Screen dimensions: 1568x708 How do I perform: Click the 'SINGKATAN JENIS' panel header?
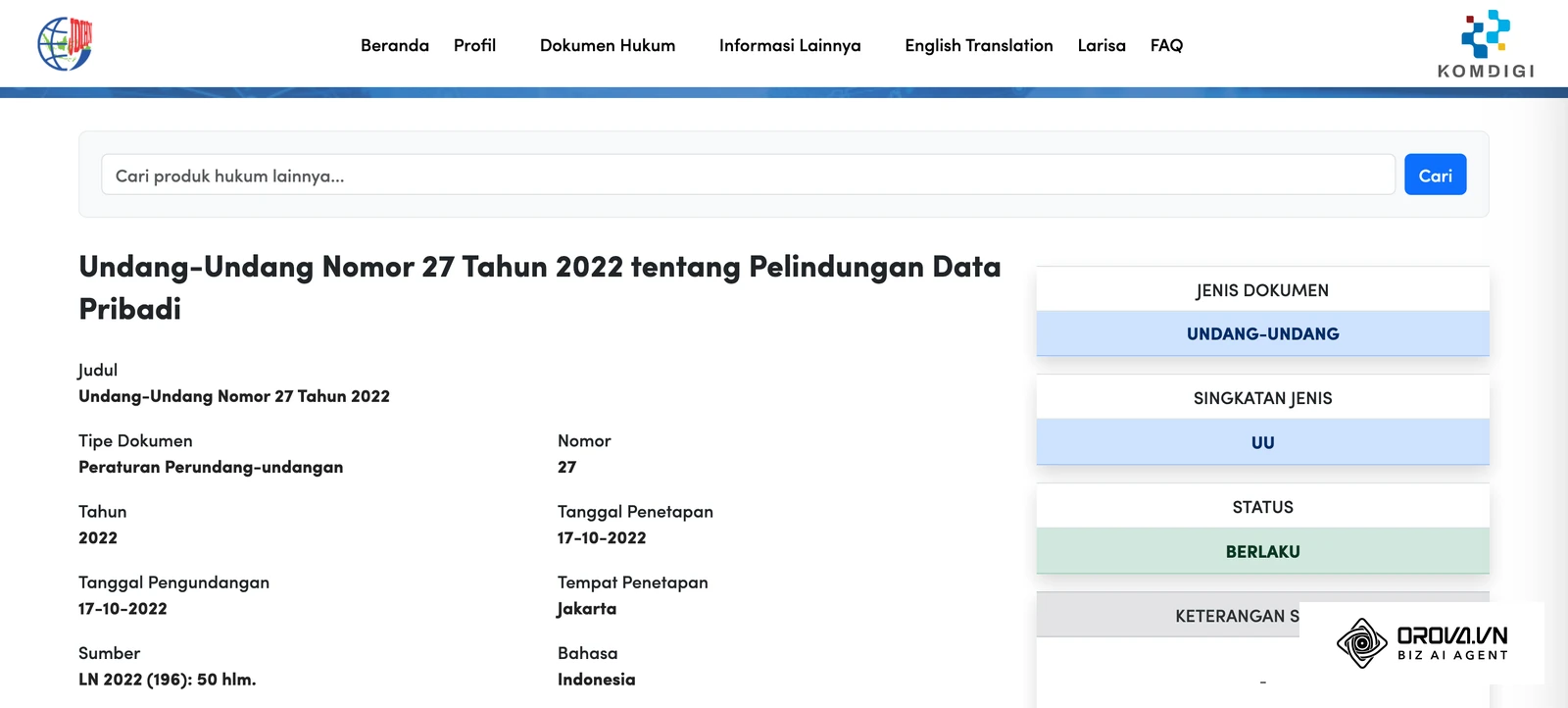1262,398
